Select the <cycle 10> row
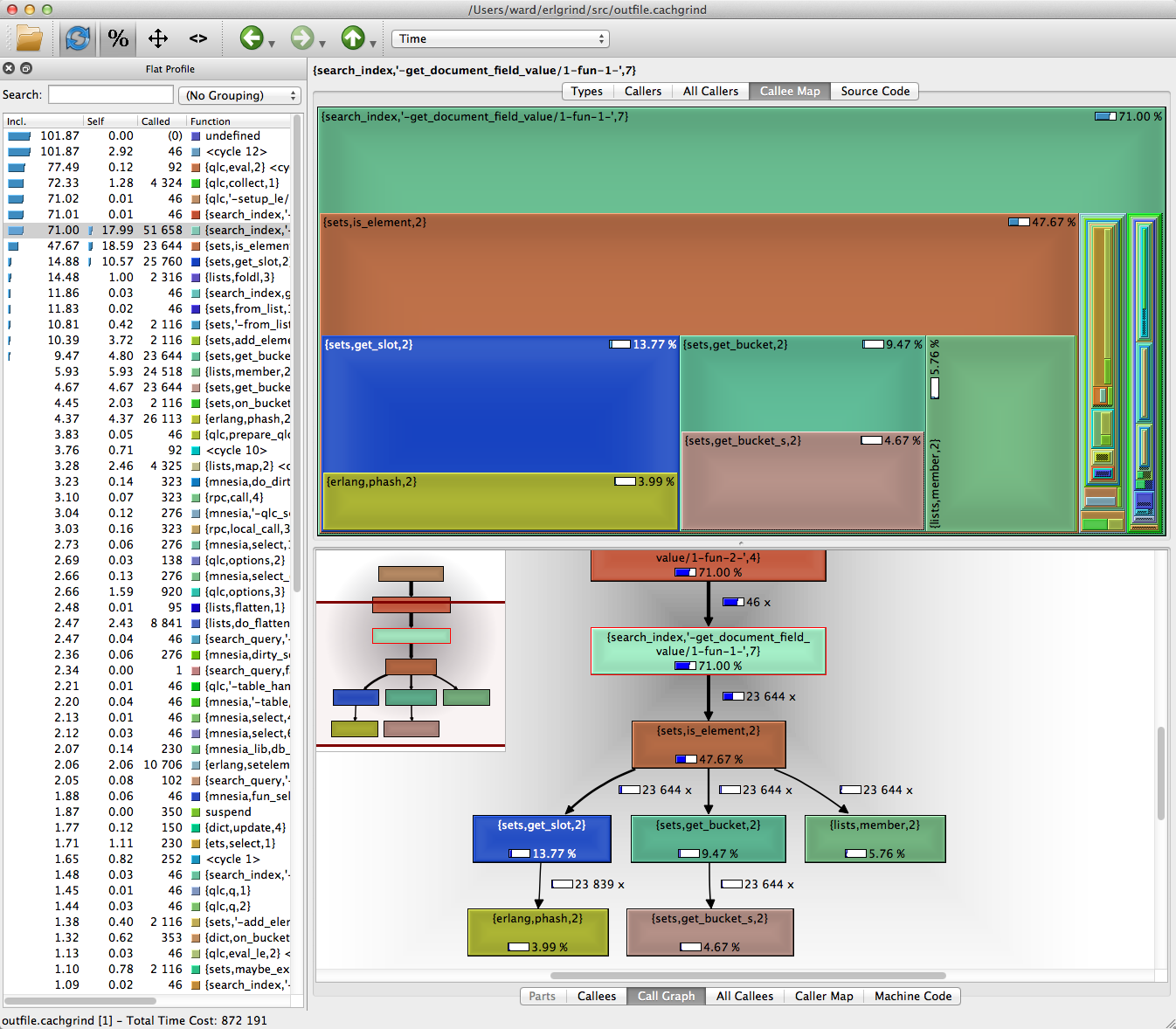The width and height of the screenshot is (1176, 1029). click(x=147, y=450)
